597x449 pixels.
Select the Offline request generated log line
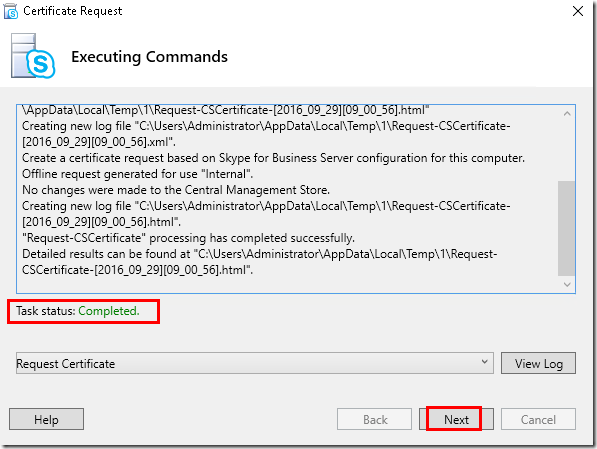point(137,174)
